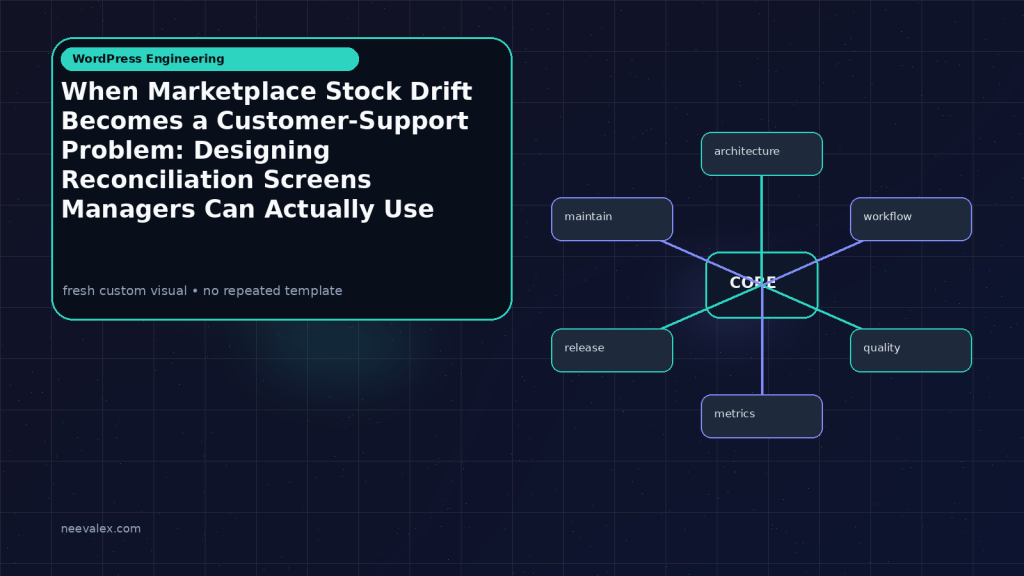
Task: Select the workflow node box
Action: click(x=910, y=219)
